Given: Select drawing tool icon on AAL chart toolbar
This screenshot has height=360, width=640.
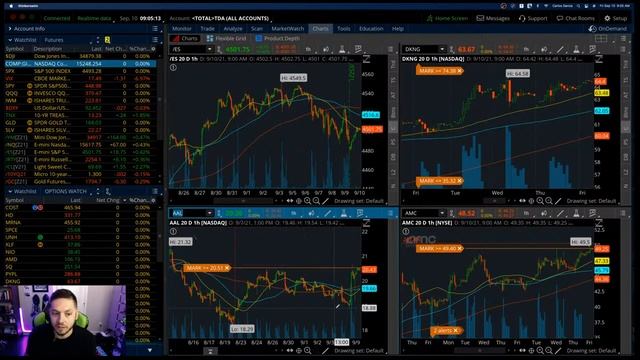Looking at the screenshot, I should [327, 213].
